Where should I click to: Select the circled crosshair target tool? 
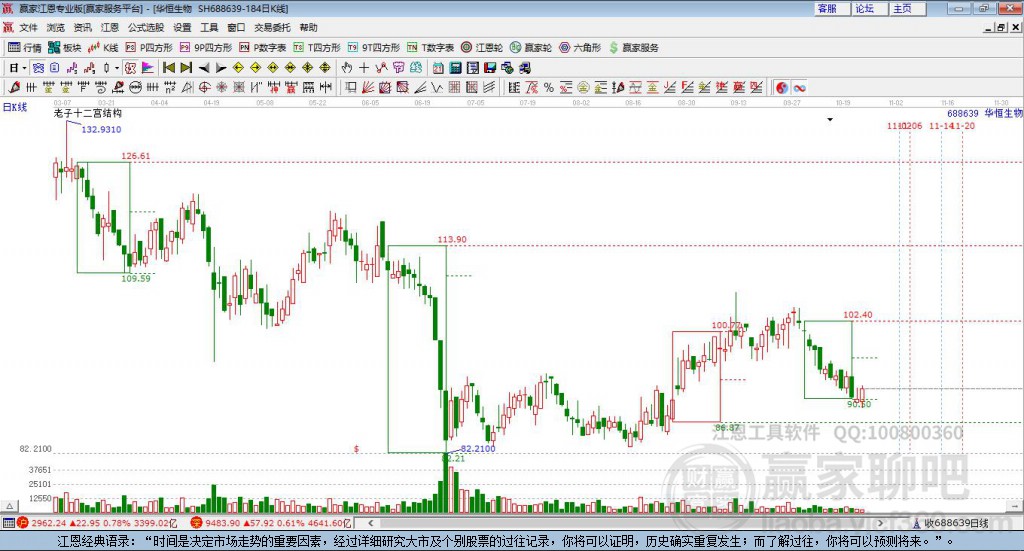pos(204,87)
